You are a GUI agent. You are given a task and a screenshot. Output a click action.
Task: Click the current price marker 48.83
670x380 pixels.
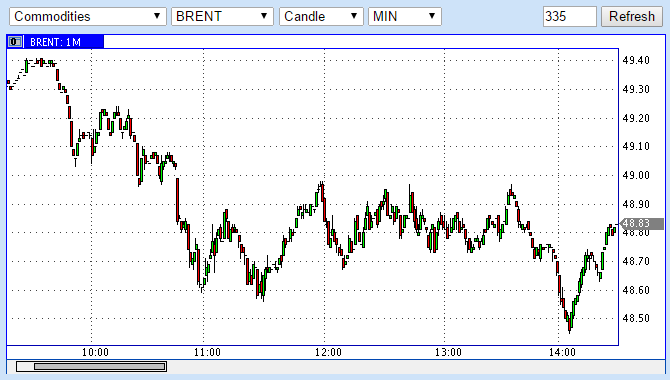pos(642,224)
